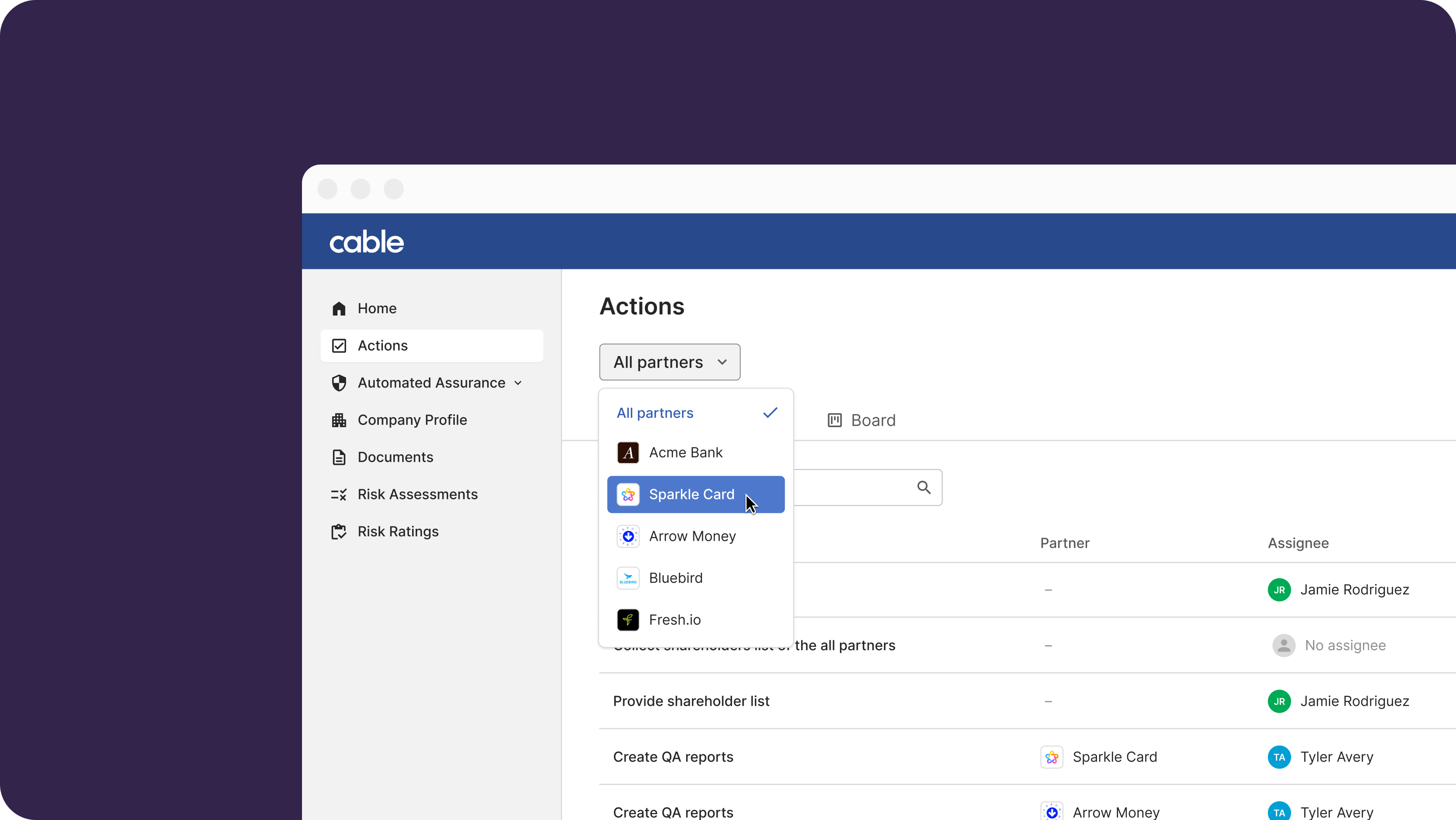This screenshot has height=820, width=1456.
Task: Click the search magnifier icon
Action: coord(923,487)
